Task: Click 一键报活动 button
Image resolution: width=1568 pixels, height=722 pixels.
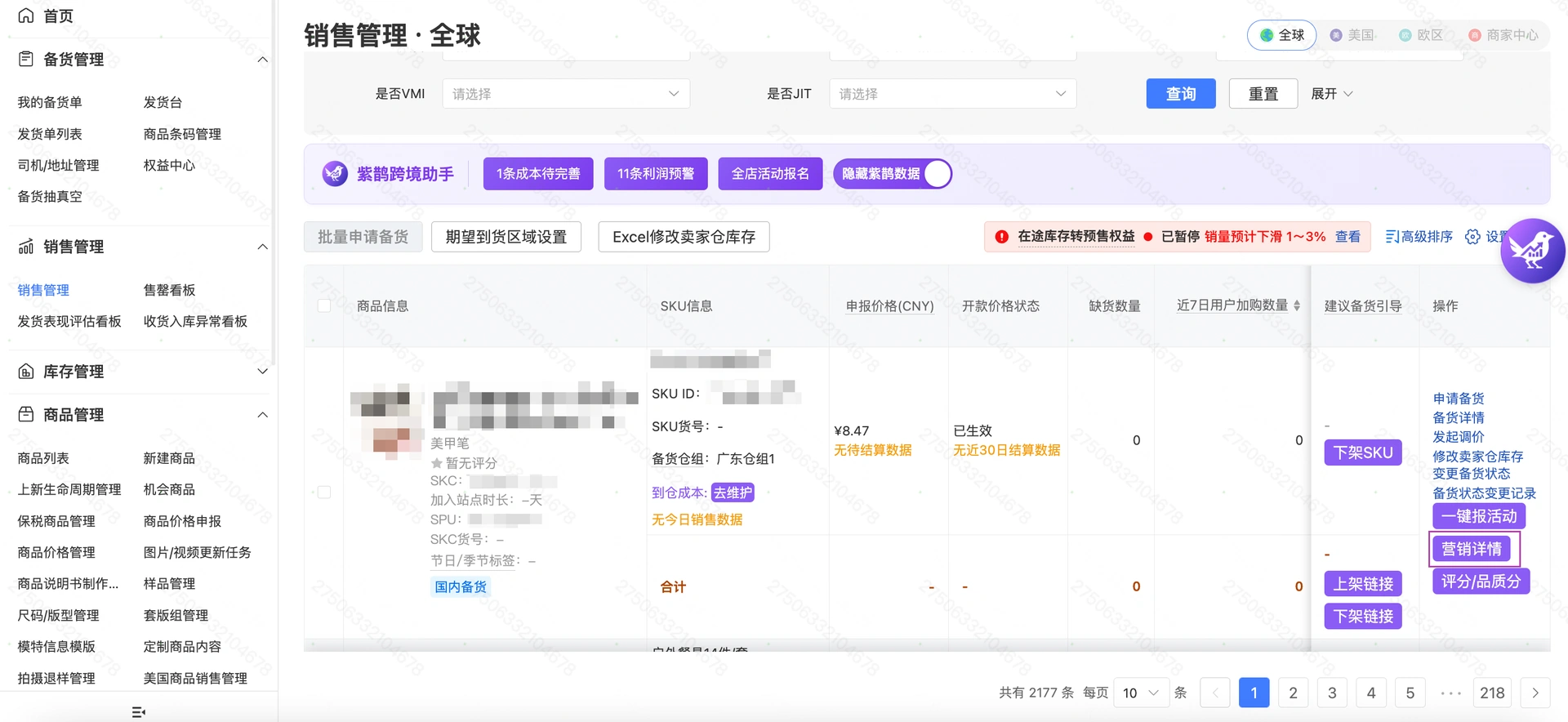Action: click(x=1479, y=516)
